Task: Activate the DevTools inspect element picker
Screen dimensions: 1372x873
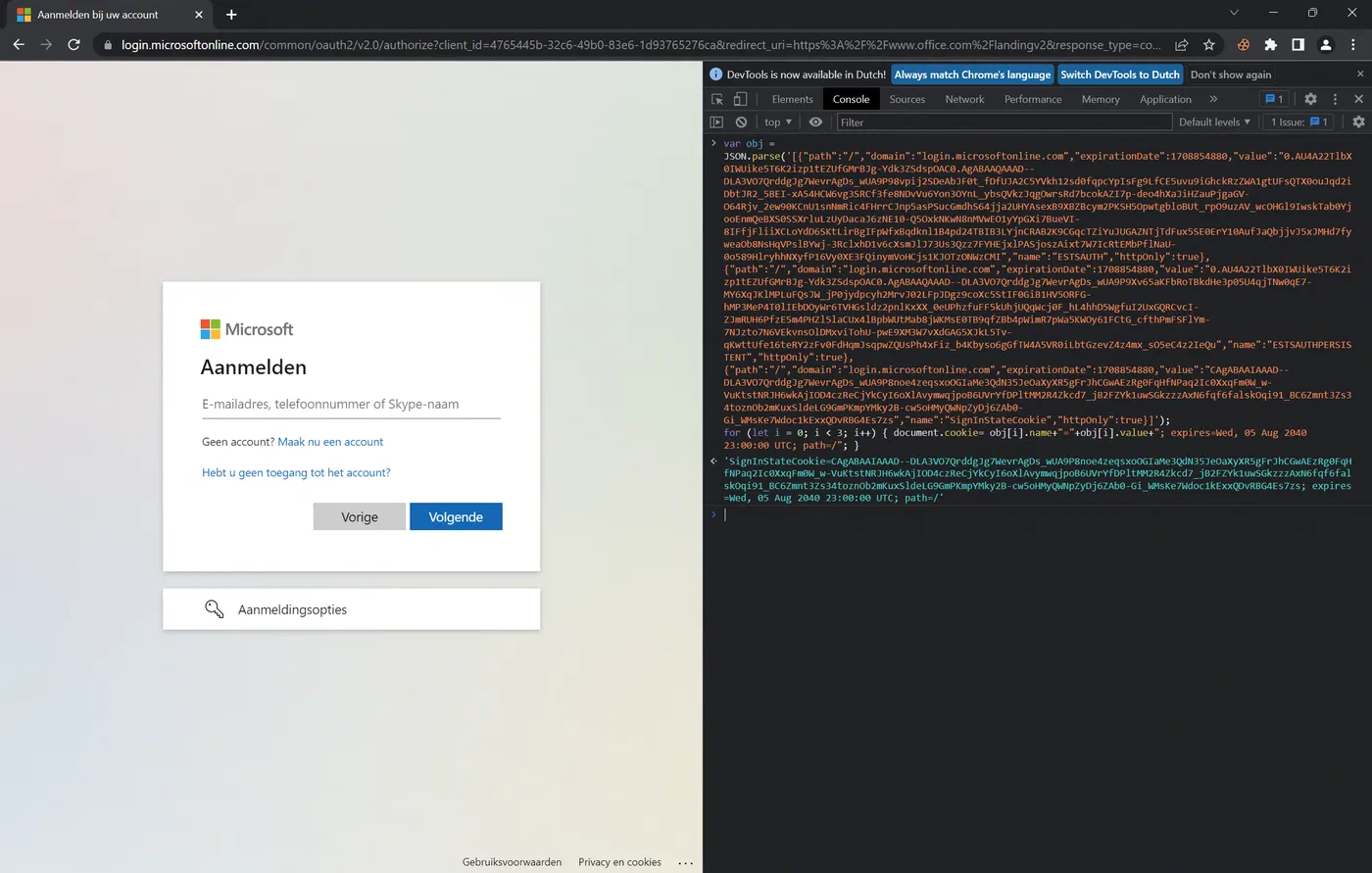Action: (717, 99)
